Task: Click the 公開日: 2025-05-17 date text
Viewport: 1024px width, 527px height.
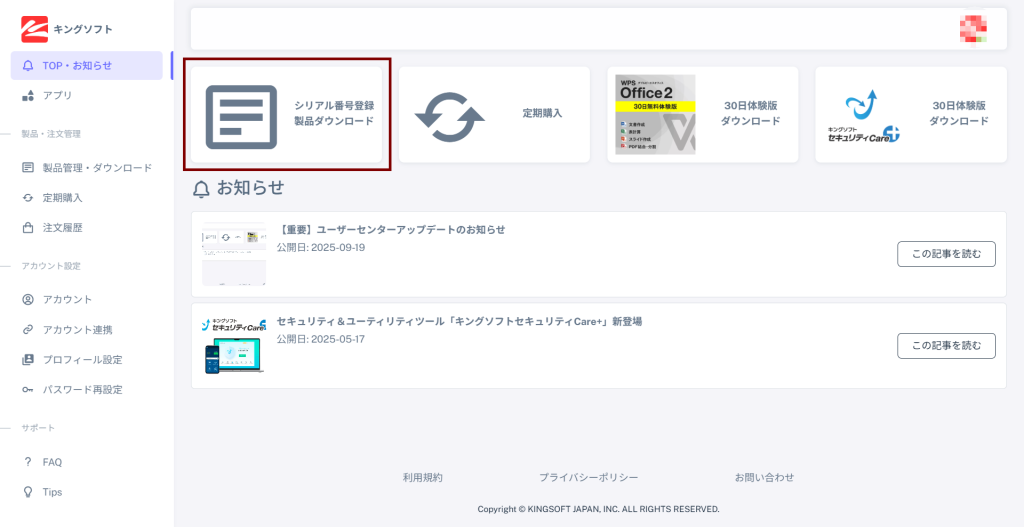Action: pos(321,339)
